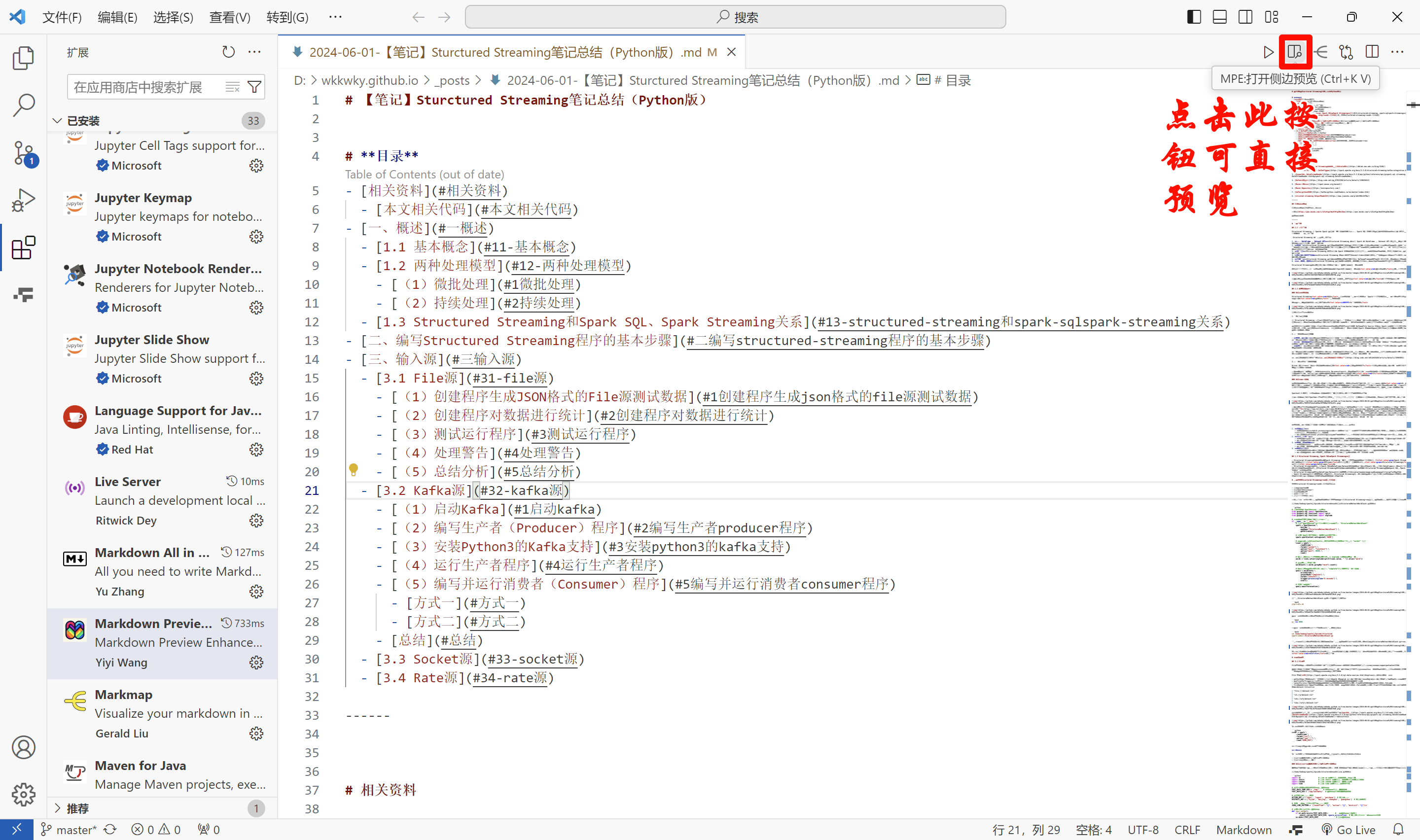Open the Markmap visualize icon in editor toolbar
This screenshot has width=1420, height=840.
(x=1321, y=52)
